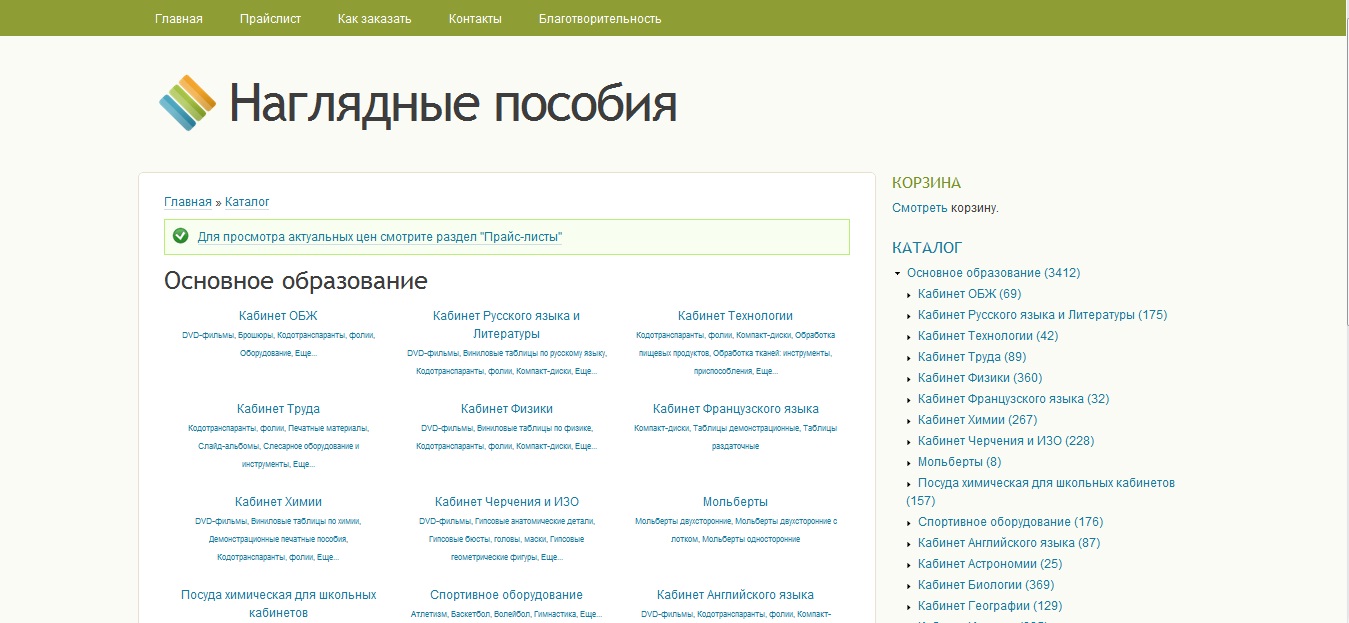This screenshot has height=623, width=1349.
Task: Click Главная in the breadcrumb
Action: [188, 202]
